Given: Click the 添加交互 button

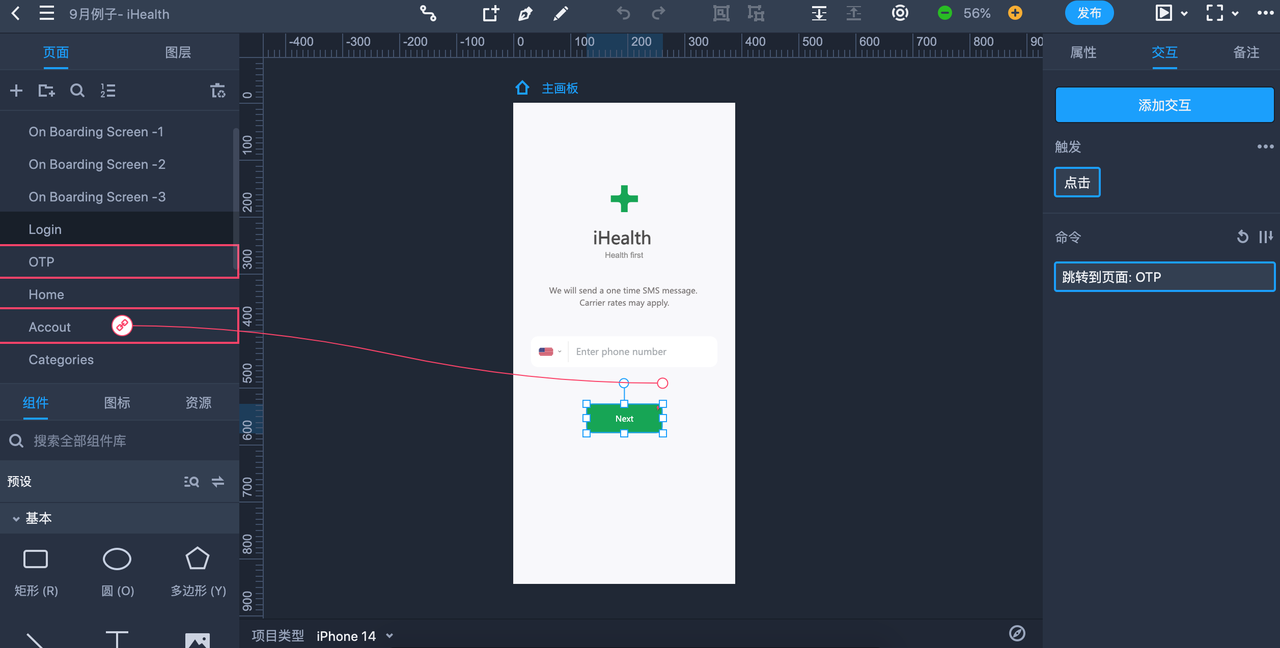Looking at the screenshot, I should pos(1165,105).
